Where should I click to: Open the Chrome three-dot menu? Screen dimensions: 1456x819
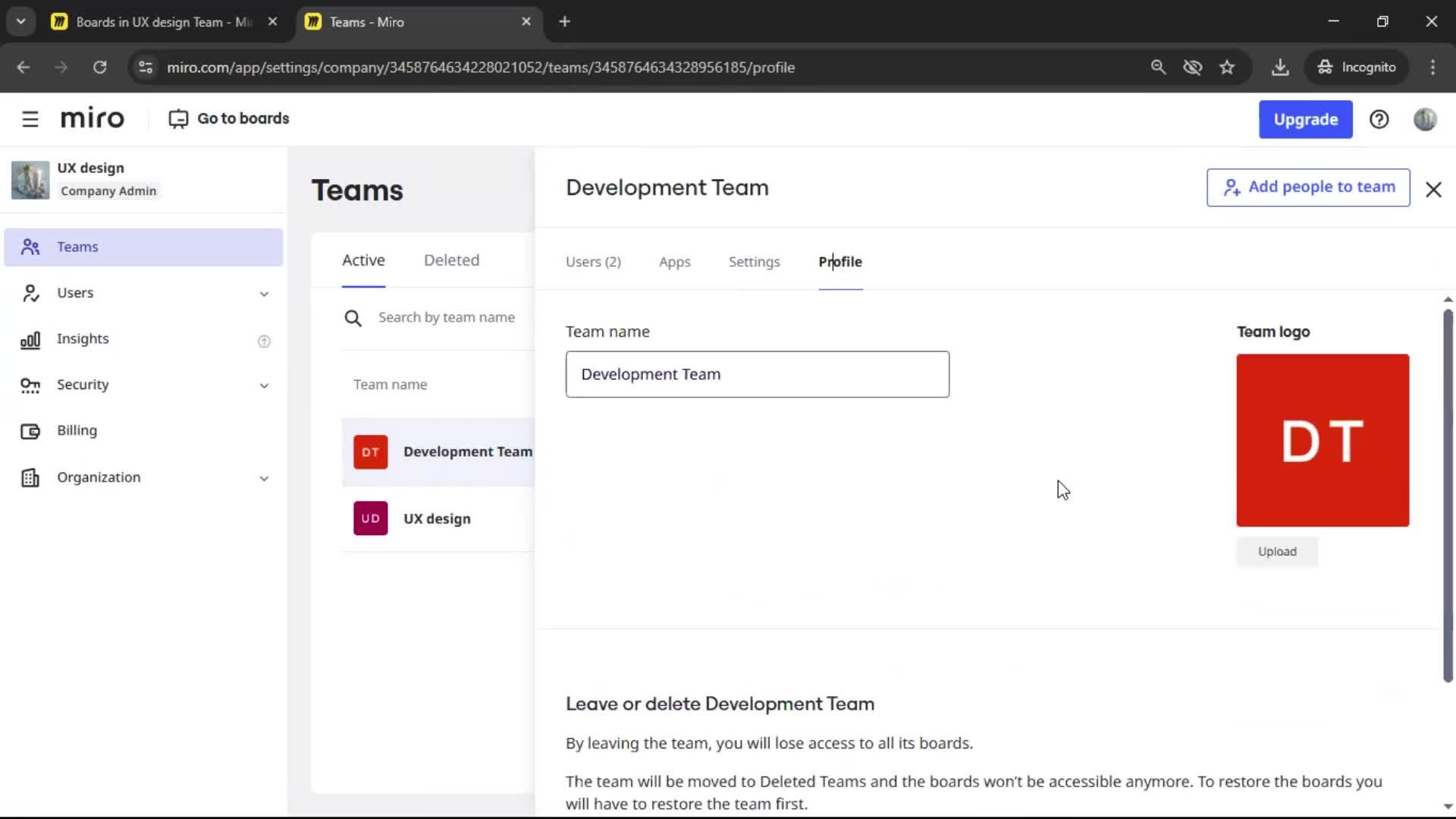click(x=1432, y=67)
